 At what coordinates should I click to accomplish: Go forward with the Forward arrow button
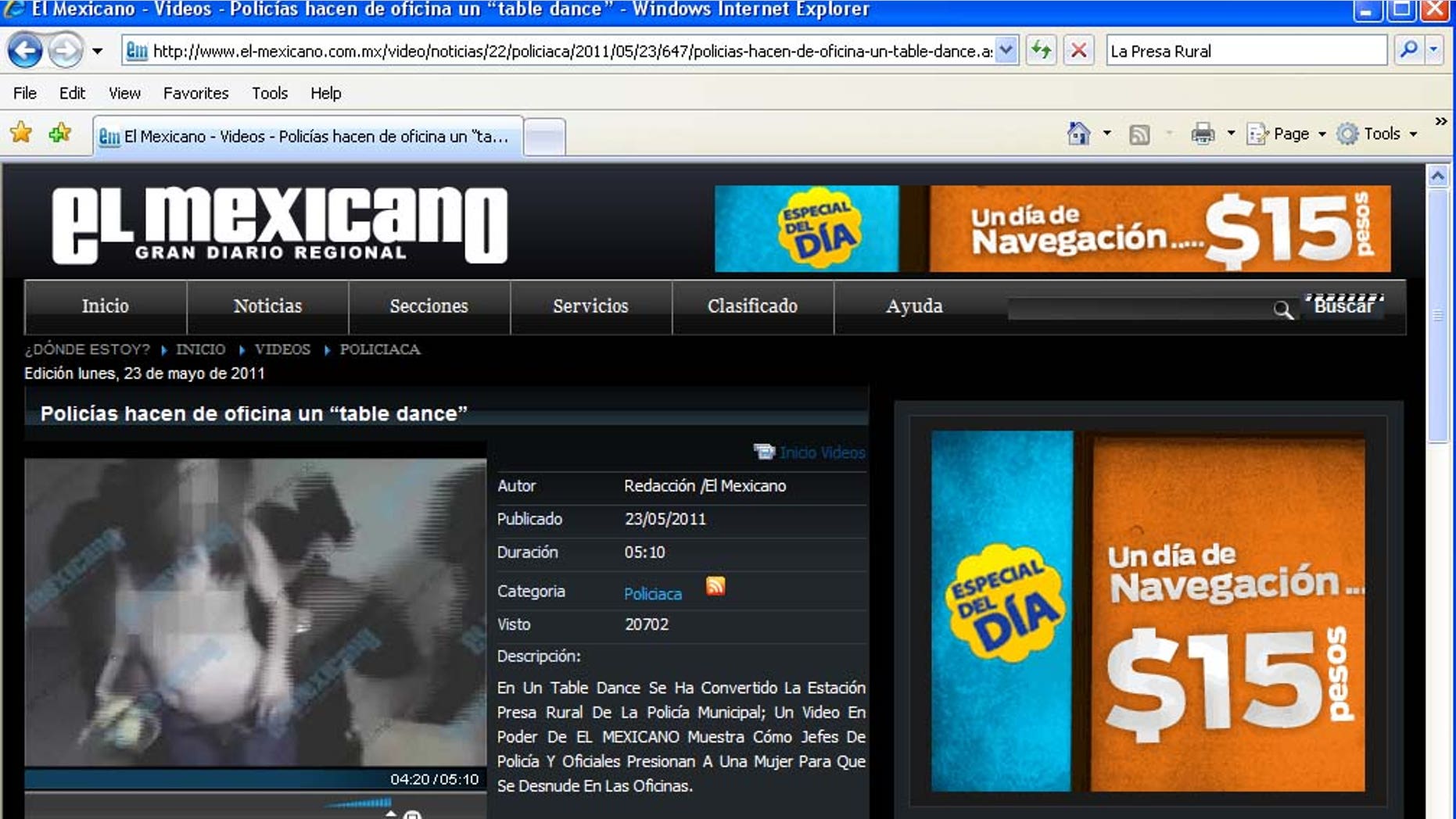(x=65, y=51)
